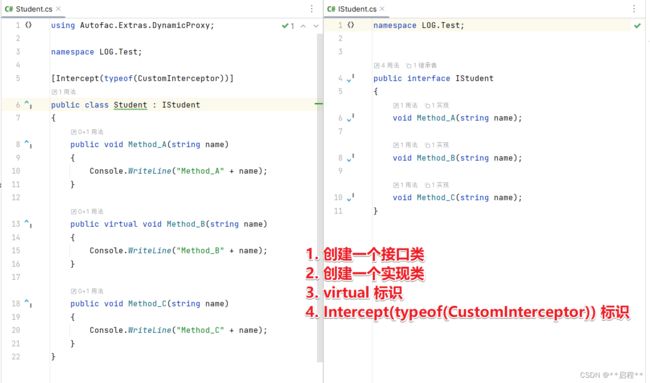Open the IStudent.cs pane kebab menu
The width and height of the screenshot is (650, 383).
pos(634,9)
